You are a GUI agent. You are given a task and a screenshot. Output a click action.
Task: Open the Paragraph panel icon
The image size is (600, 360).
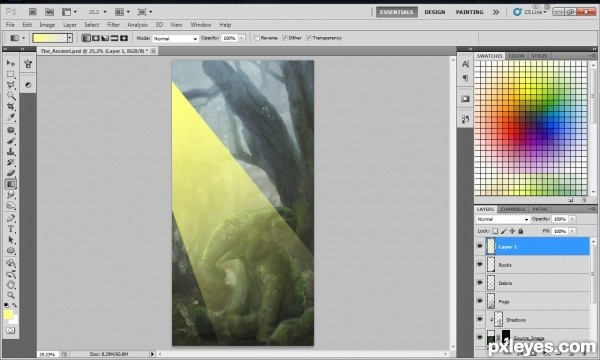click(465, 78)
